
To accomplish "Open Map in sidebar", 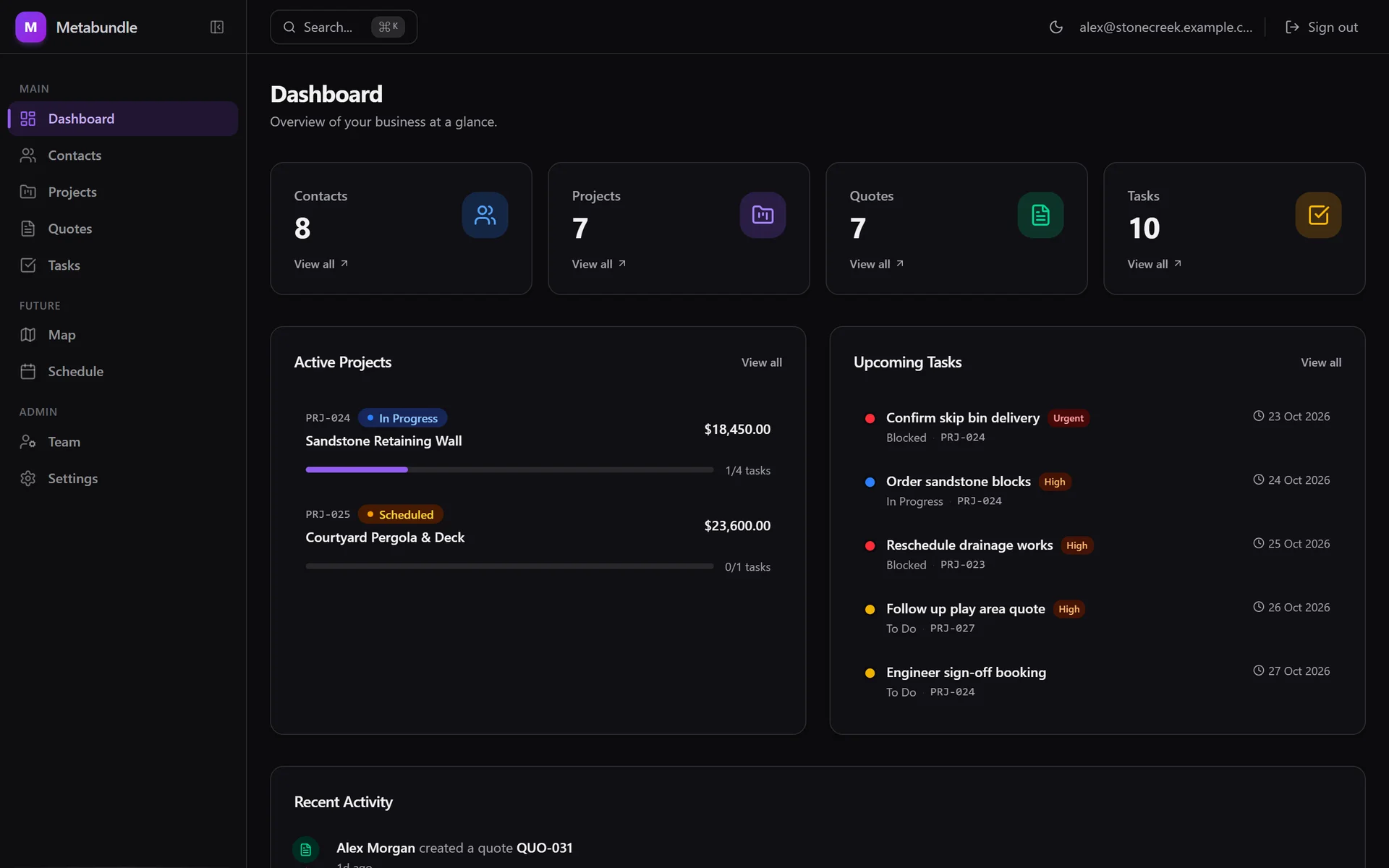I will pos(123,335).
